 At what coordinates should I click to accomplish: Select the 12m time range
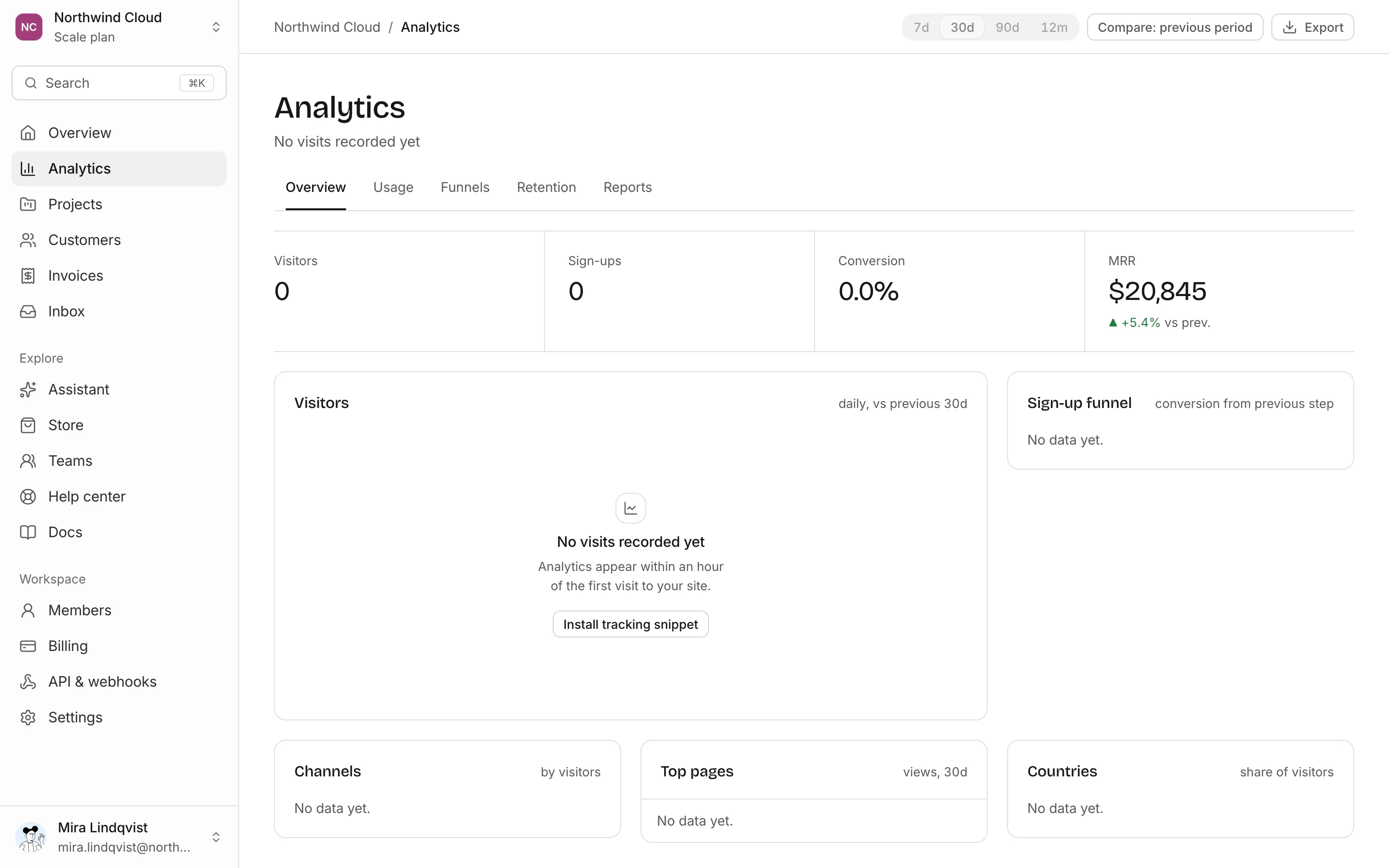pos(1054,27)
